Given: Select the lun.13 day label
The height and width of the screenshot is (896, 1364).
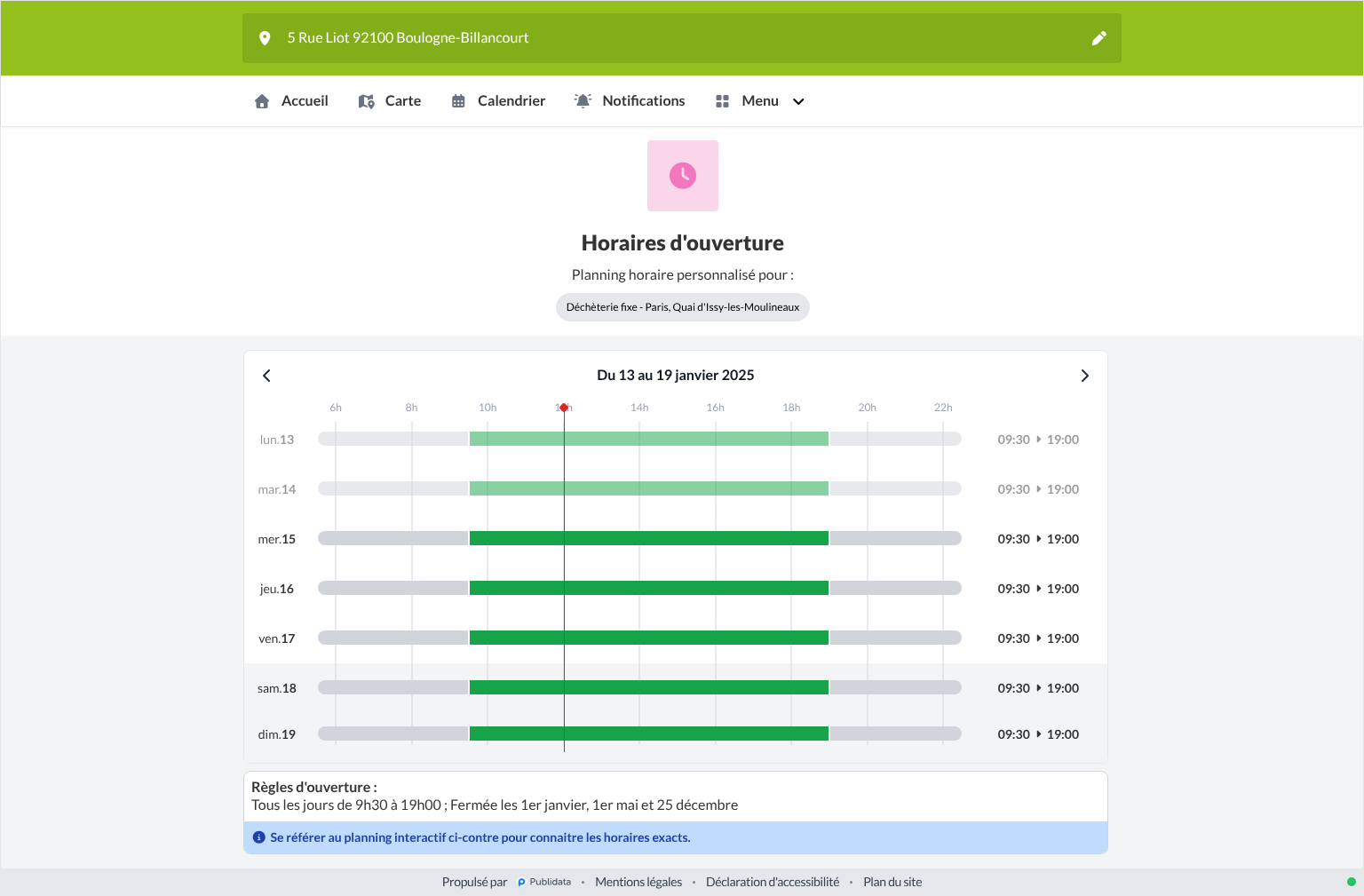Looking at the screenshot, I should (x=277, y=440).
